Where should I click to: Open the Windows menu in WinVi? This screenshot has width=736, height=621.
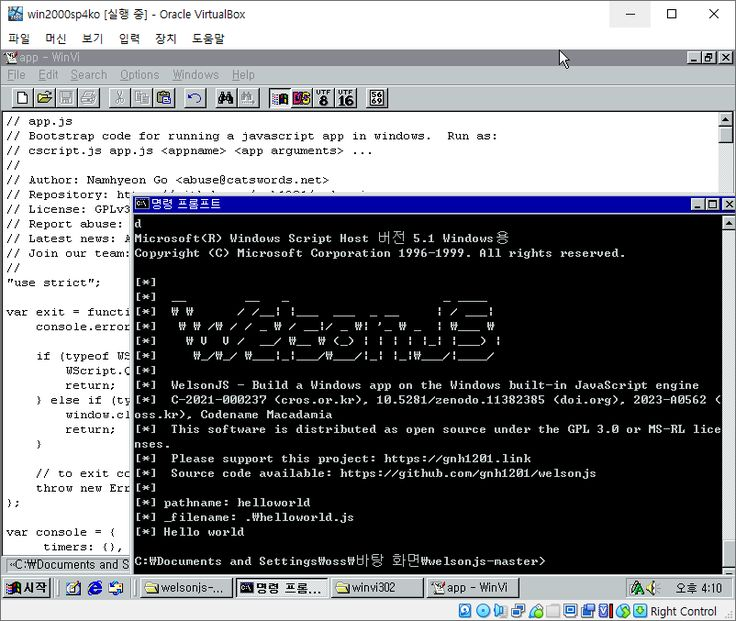195,75
